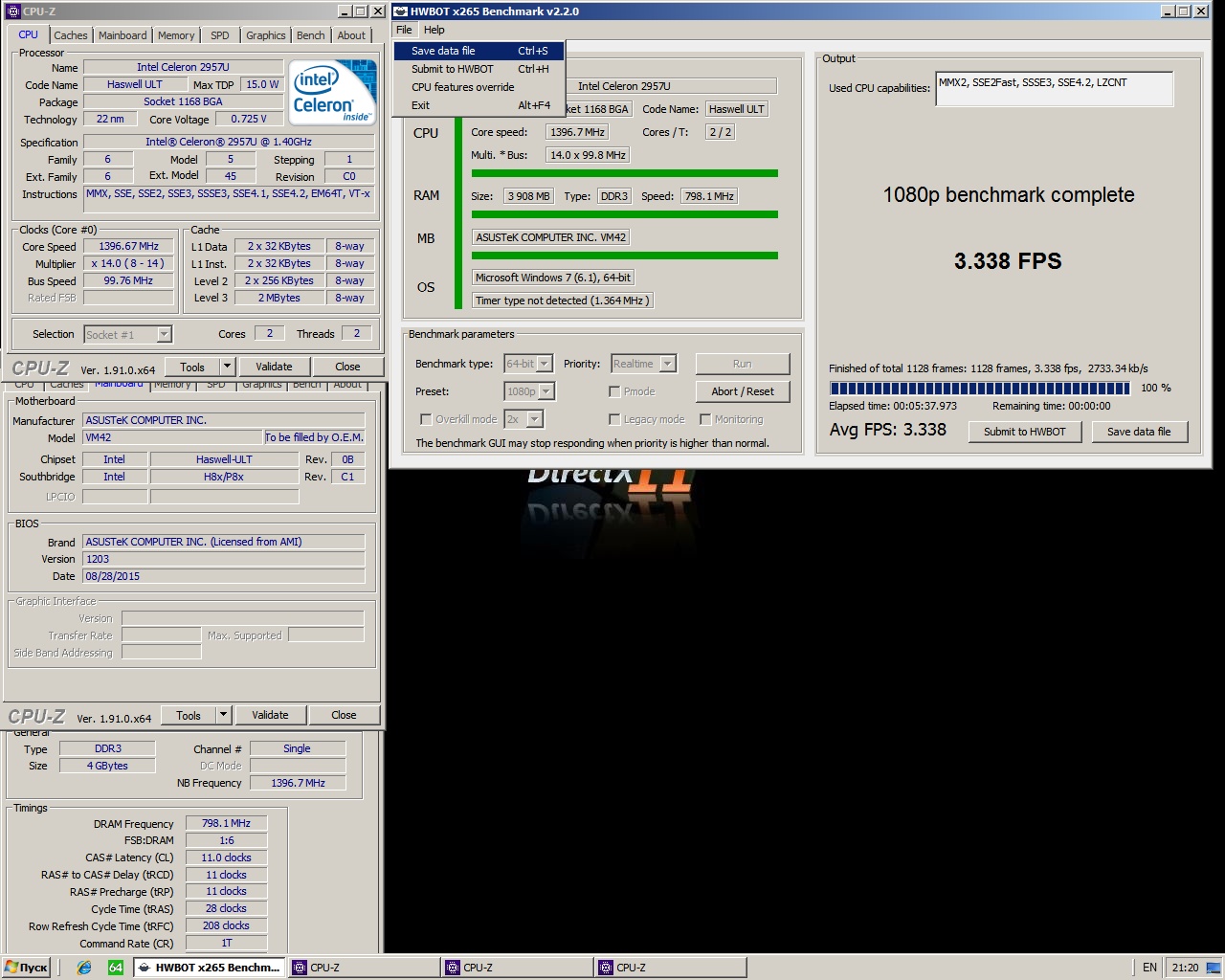The width and height of the screenshot is (1225, 980).
Task: Choose Submit to HWBOT in File menu
Action: pos(479,69)
